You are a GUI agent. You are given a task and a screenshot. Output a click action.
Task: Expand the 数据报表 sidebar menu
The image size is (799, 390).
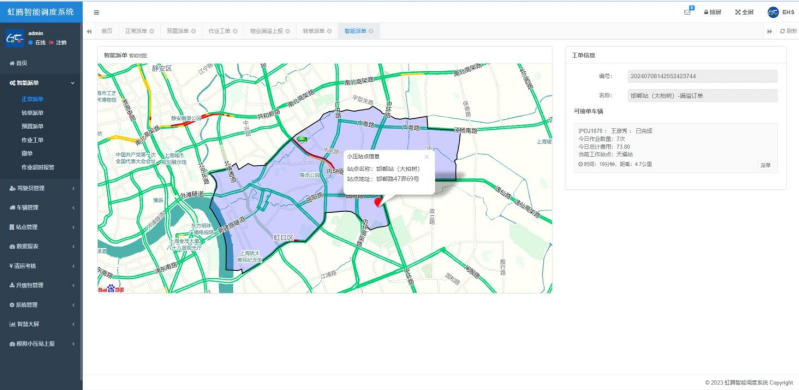point(41,246)
